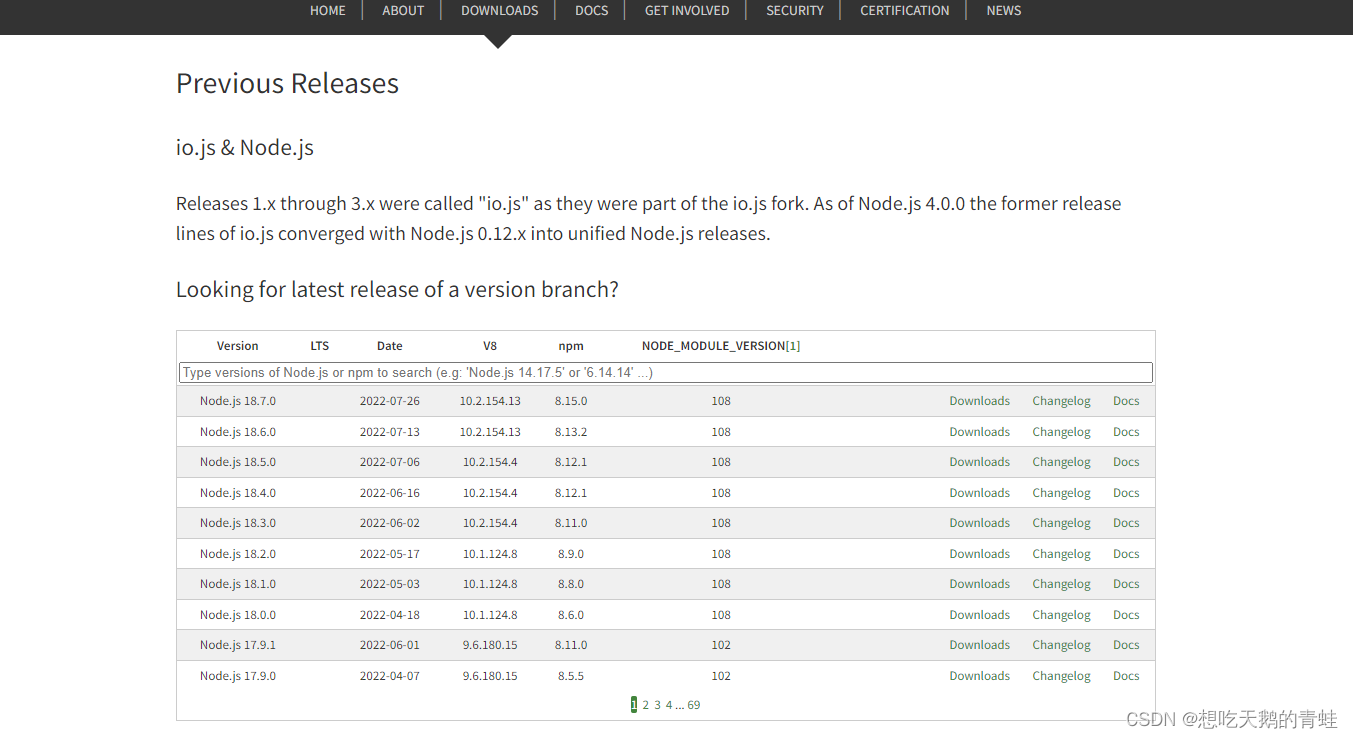Open Downloads for Node.js 17.9.0

[980, 676]
